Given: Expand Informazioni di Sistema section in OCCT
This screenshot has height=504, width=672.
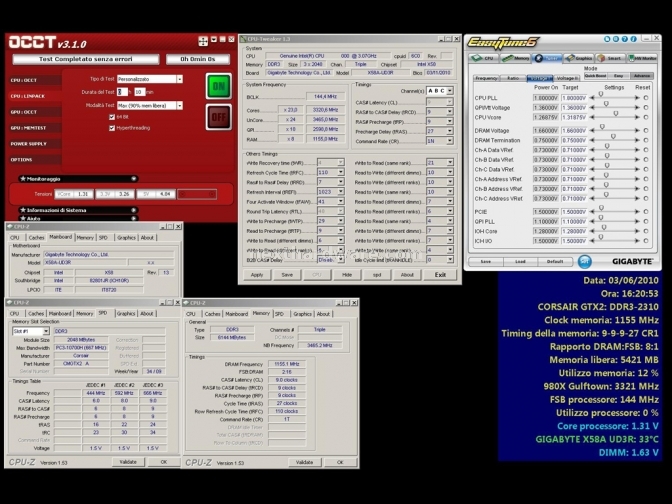Looking at the screenshot, I should (x=134, y=210).
